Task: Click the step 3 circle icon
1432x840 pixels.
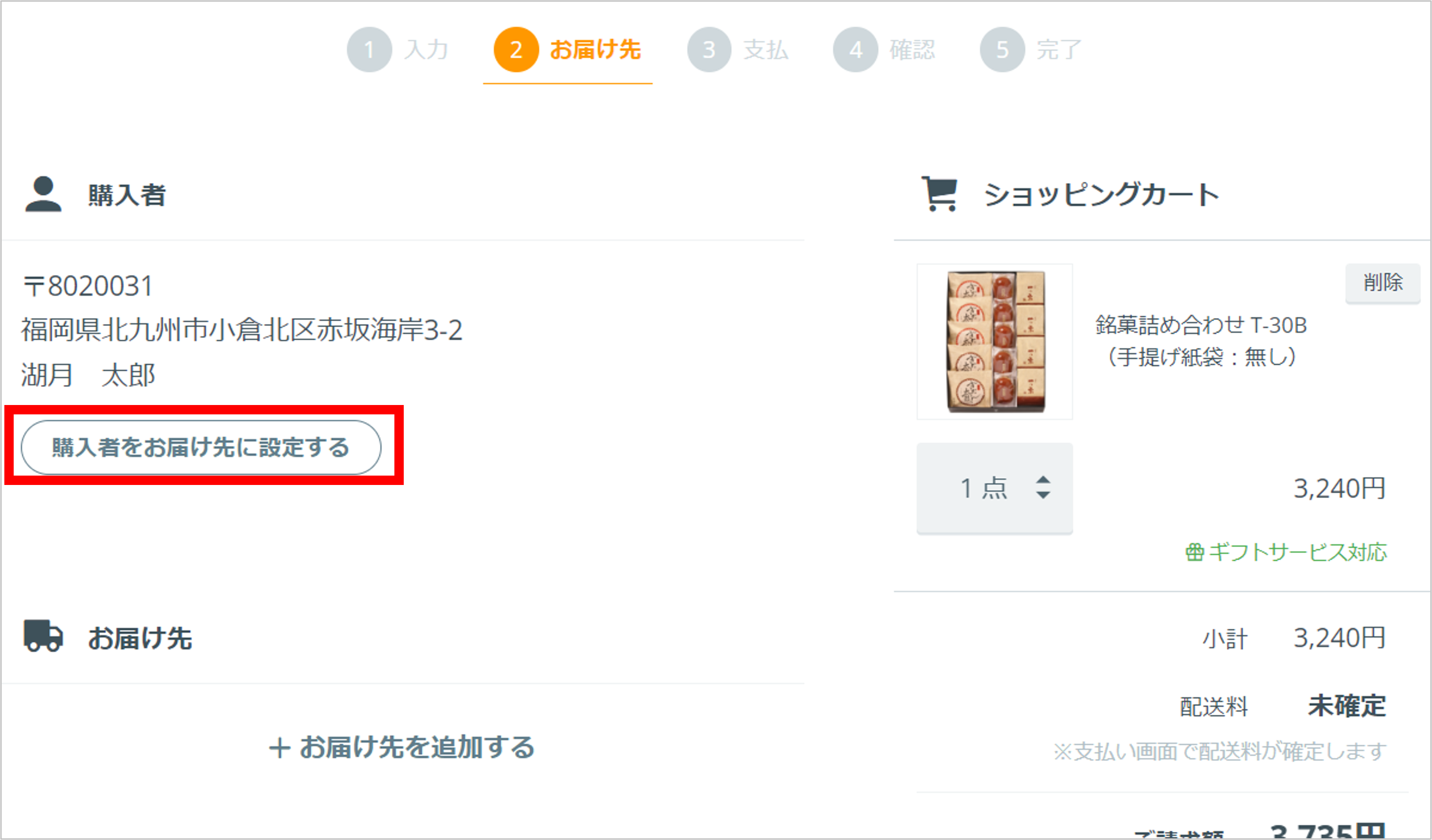Action: [x=709, y=50]
